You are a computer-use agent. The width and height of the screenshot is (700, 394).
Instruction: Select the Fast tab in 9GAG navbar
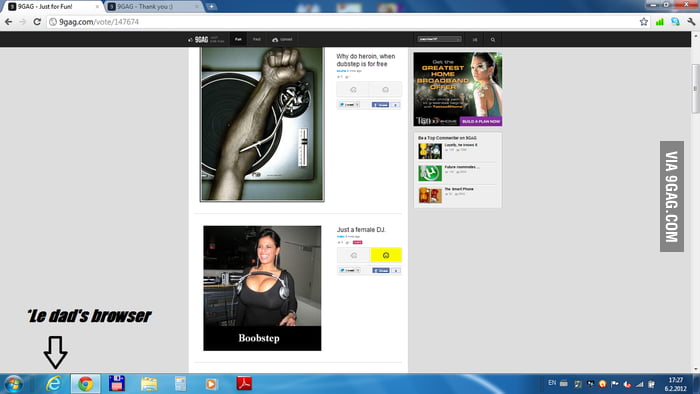[257, 40]
